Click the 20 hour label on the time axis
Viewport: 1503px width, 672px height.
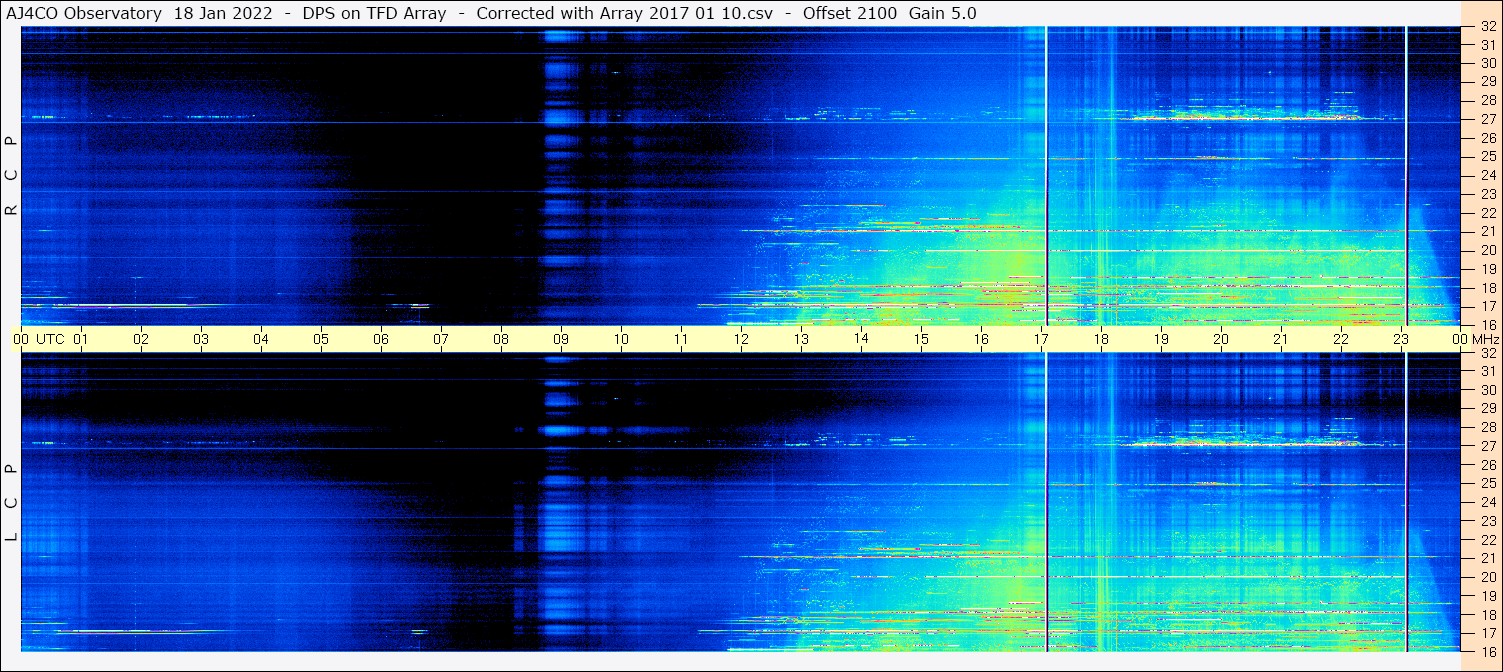pyautogui.click(x=1221, y=339)
